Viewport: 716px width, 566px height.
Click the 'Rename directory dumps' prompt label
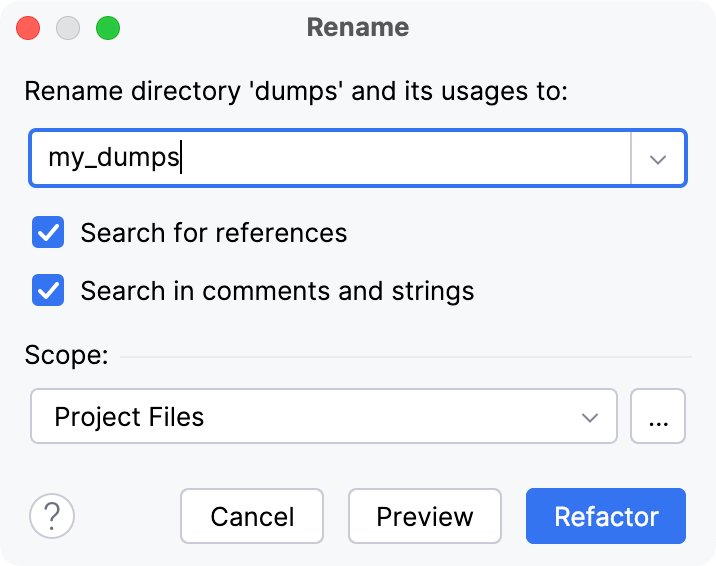tap(296, 92)
